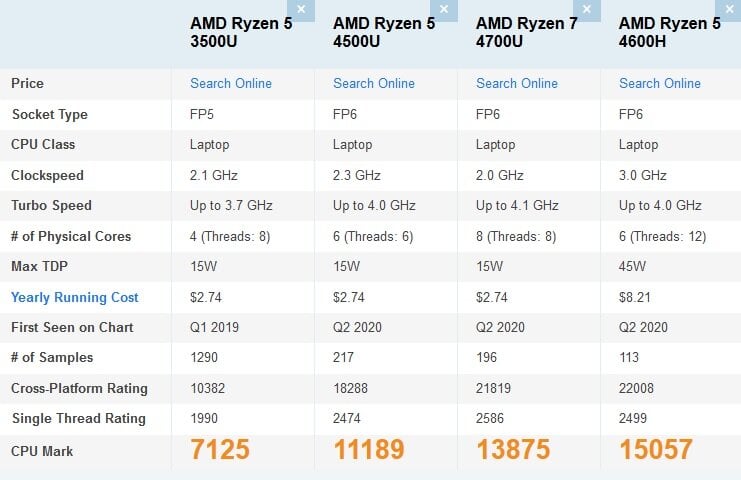This screenshot has width=741, height=480.
Task: Click the AMD Ryzen 5 4500U title
Action: (384, 32)
